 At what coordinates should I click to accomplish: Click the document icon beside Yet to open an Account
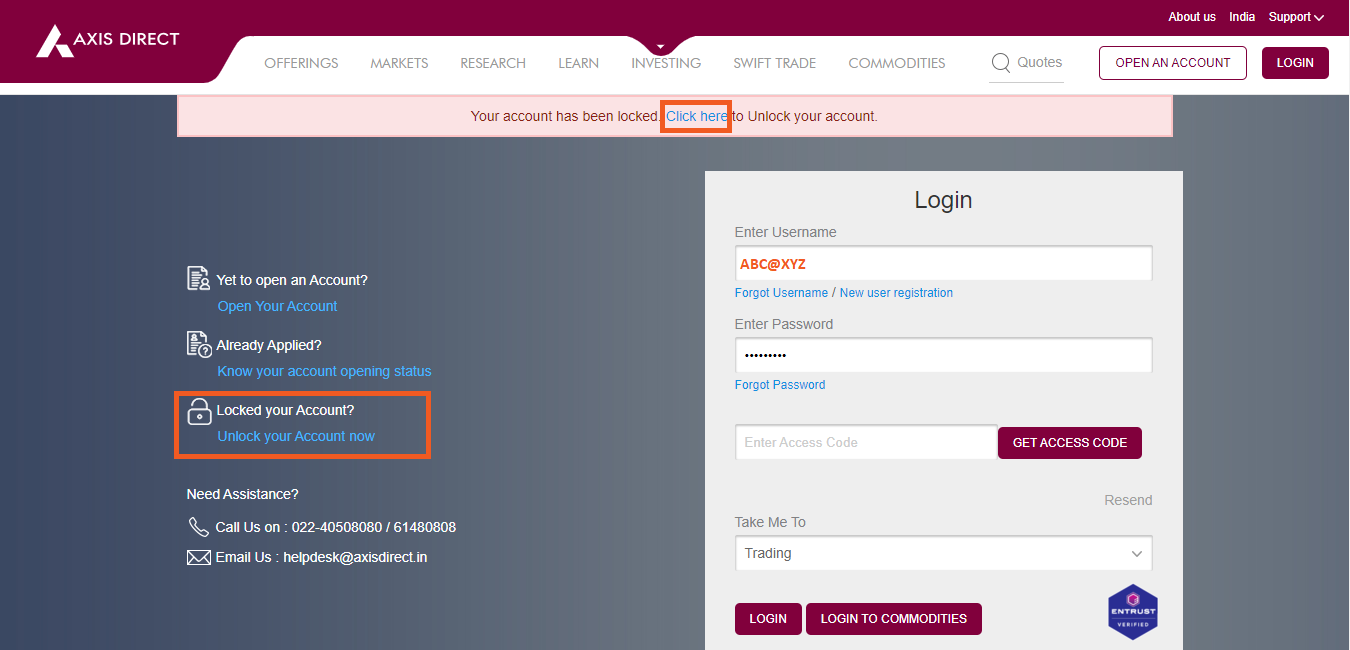coord(199,279)
